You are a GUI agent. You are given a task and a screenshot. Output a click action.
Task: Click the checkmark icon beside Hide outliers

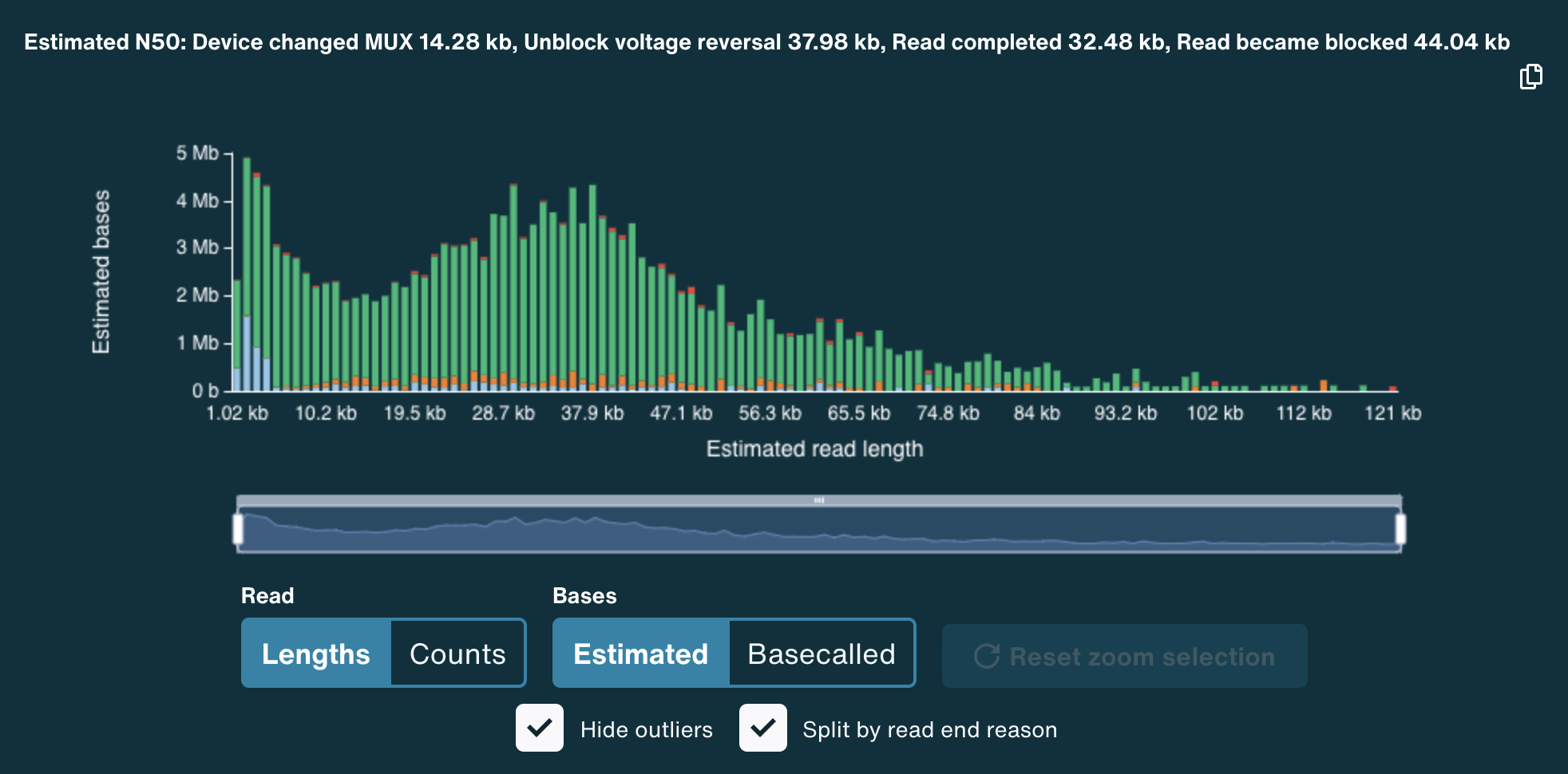point(540,728)
